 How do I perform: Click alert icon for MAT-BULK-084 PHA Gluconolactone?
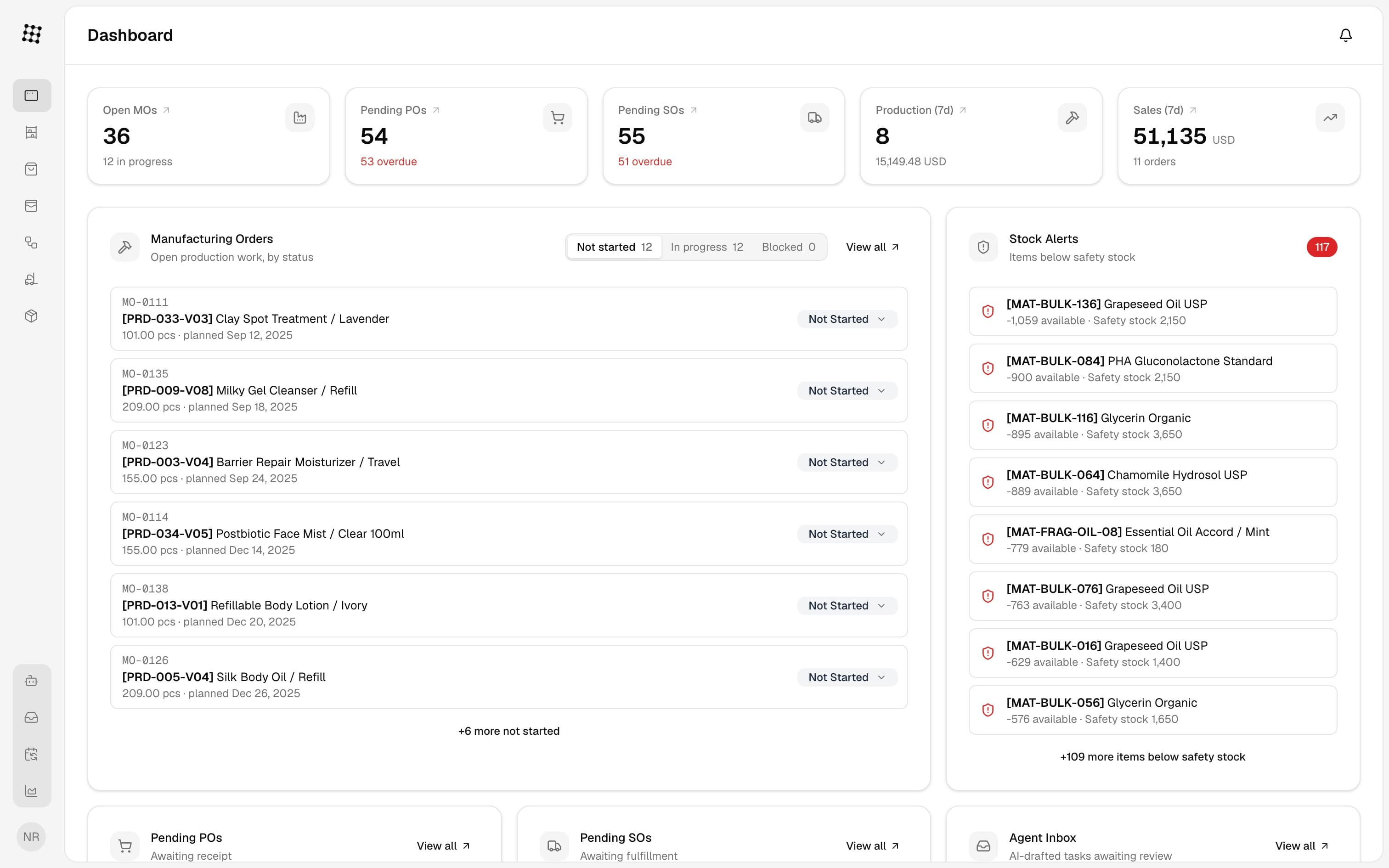coord(988,368)
